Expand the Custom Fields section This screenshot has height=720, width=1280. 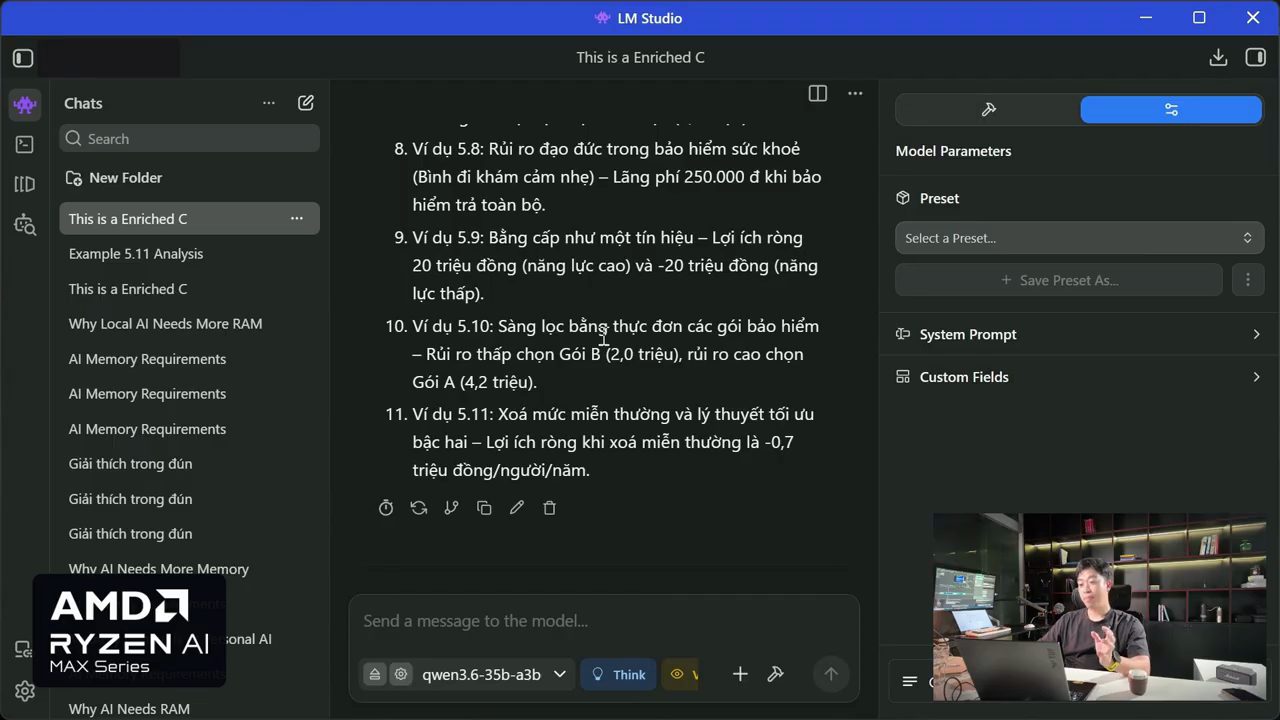(x=1079, y=377)
